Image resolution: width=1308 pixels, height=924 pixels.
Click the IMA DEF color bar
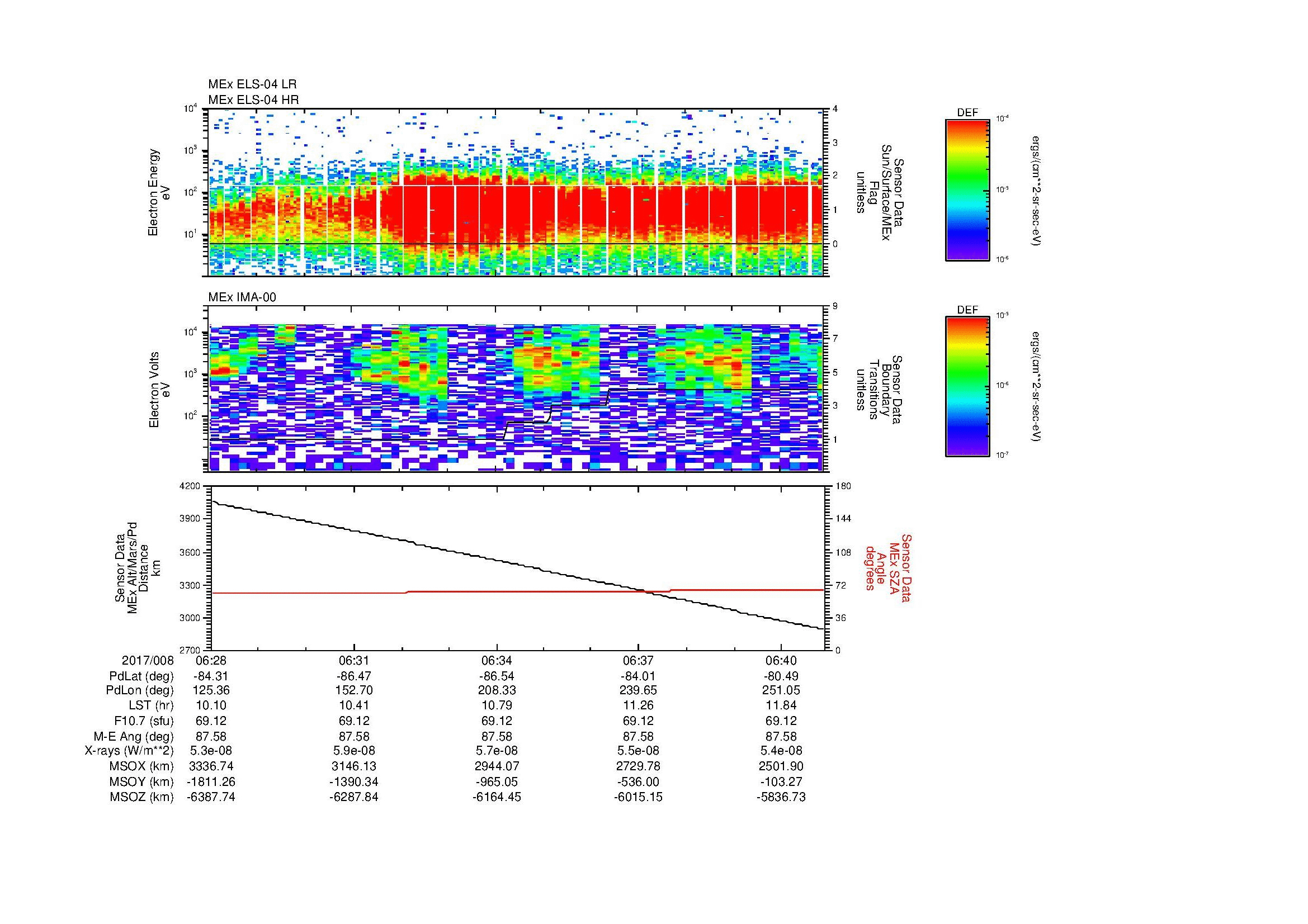(967, 387)
